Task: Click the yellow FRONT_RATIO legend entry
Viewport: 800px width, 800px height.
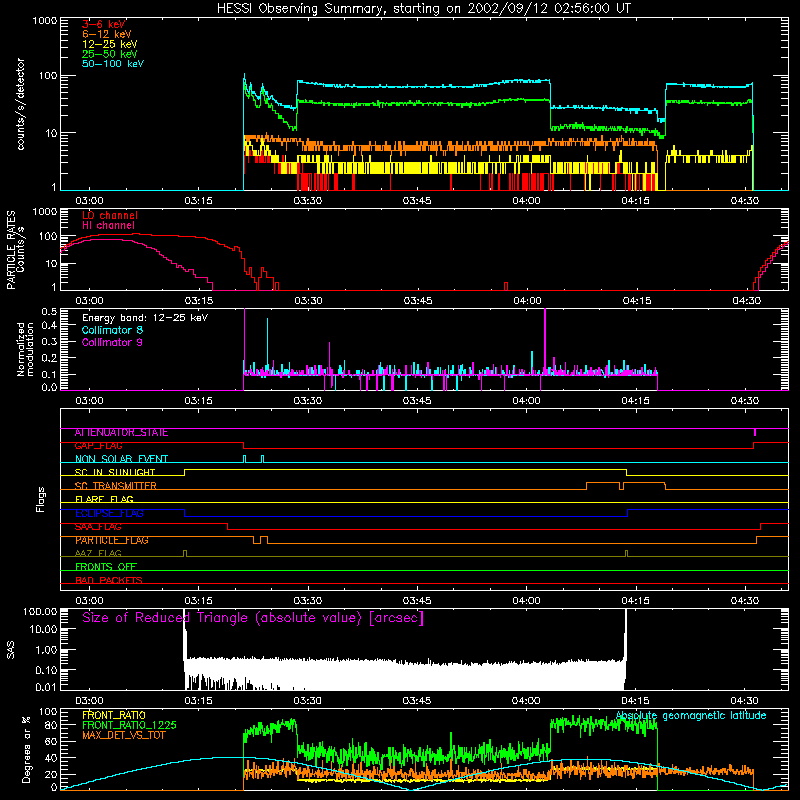Action: 114,715
